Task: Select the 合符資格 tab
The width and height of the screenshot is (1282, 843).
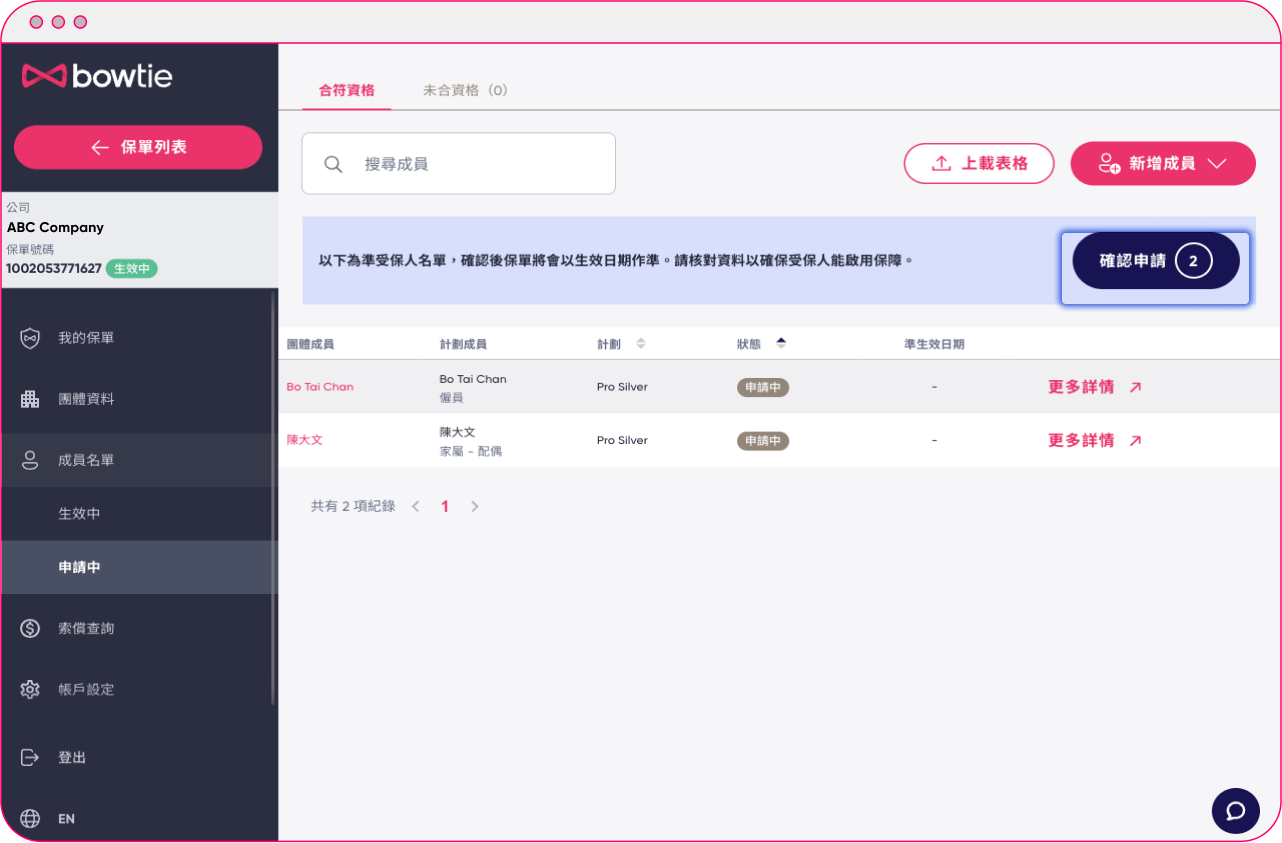Action: [346, 89]
